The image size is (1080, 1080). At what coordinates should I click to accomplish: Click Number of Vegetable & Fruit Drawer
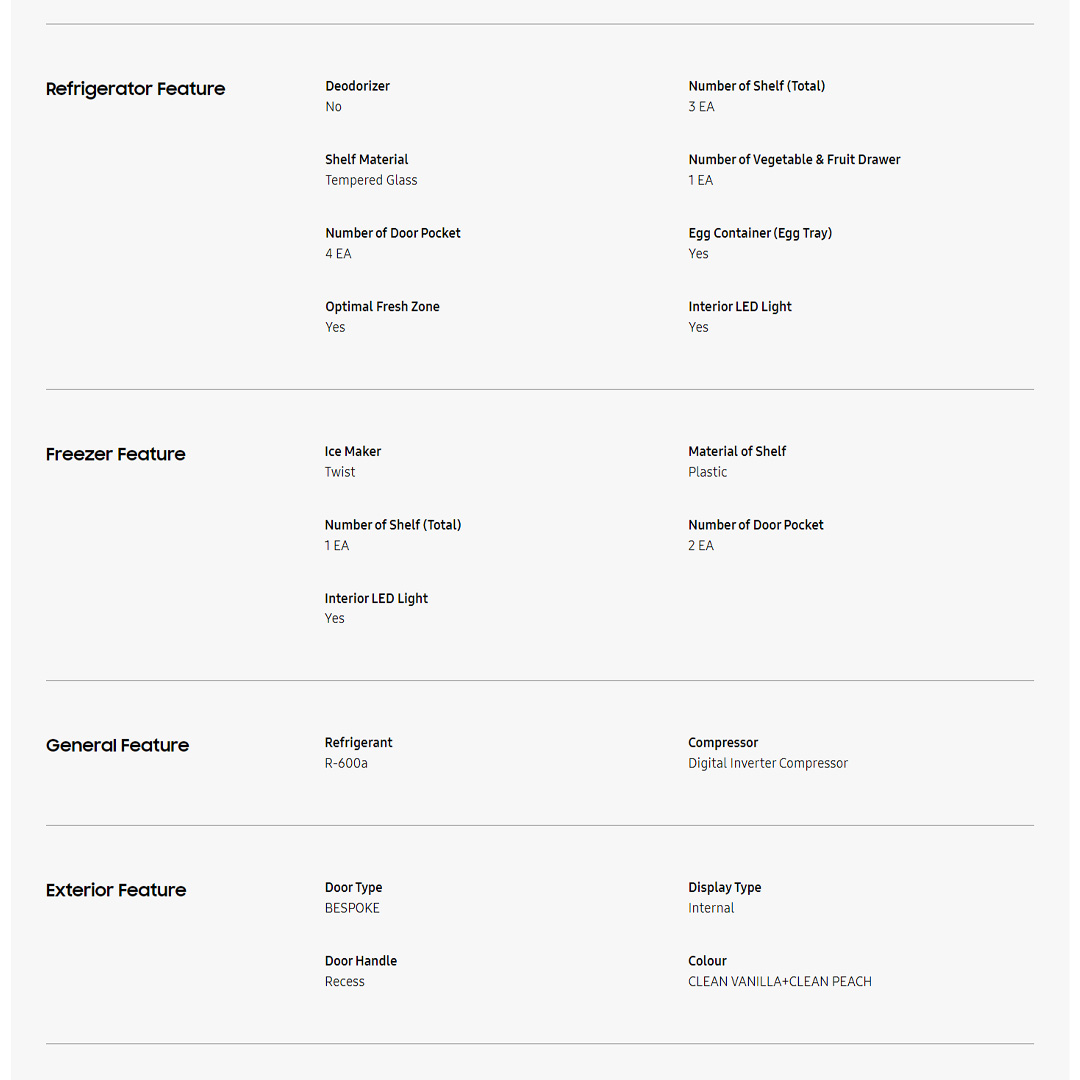point(794,159)
